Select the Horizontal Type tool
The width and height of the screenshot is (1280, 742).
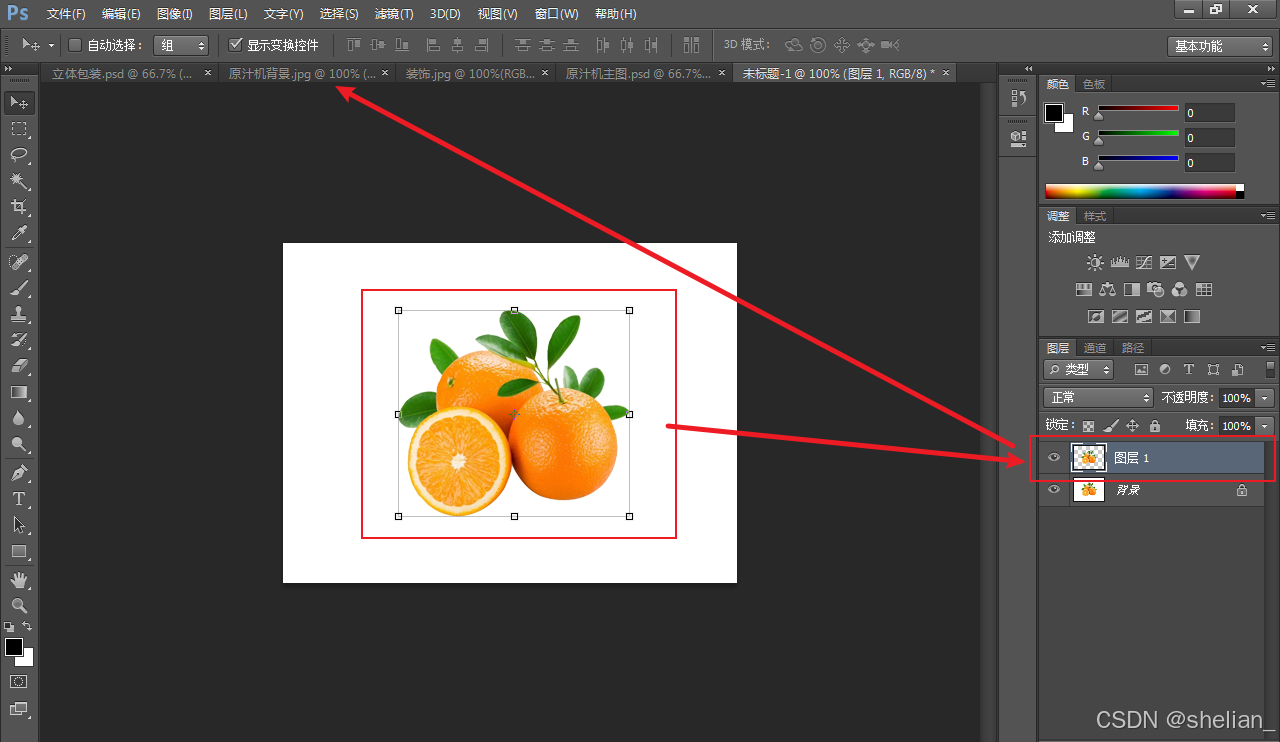point(19,498)
